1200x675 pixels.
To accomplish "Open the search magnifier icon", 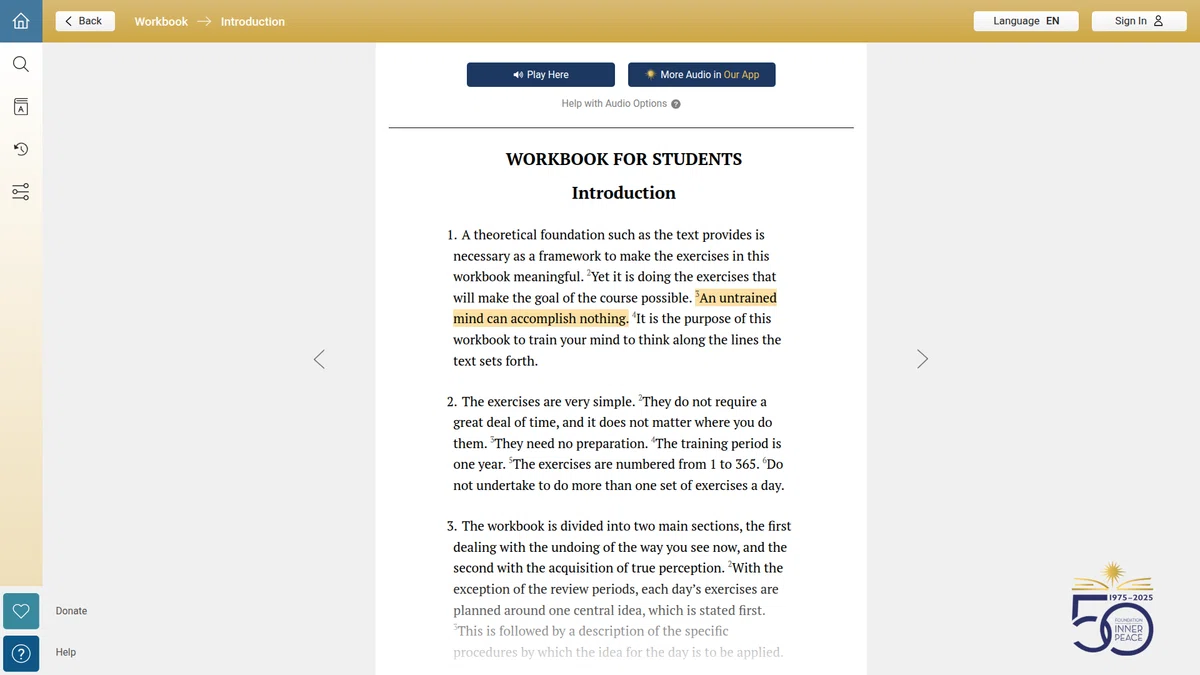I will coord(21,64).
